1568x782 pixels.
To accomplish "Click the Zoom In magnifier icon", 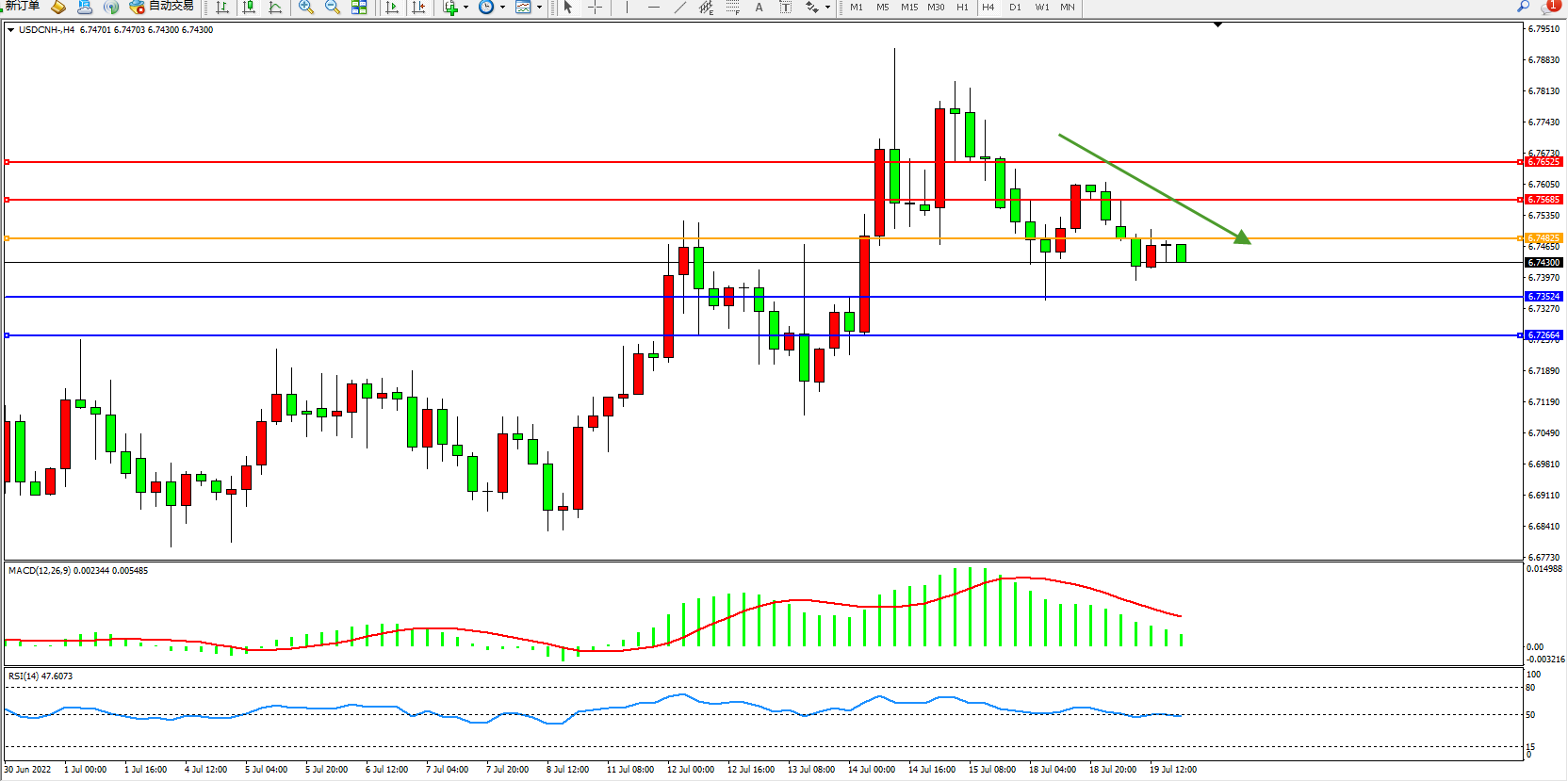I will tap(306, 7).
